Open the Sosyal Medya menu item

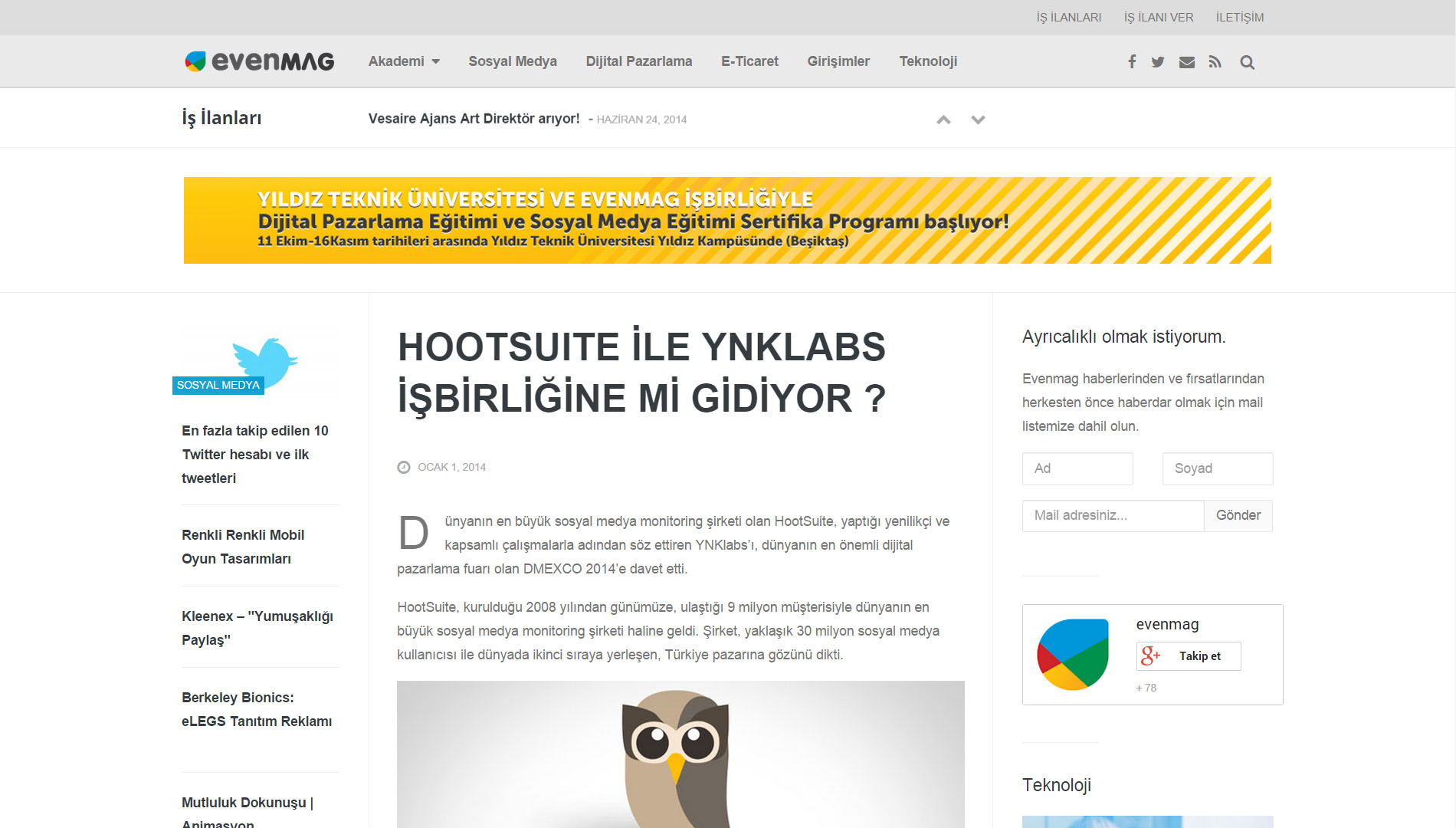coord(513,61)
